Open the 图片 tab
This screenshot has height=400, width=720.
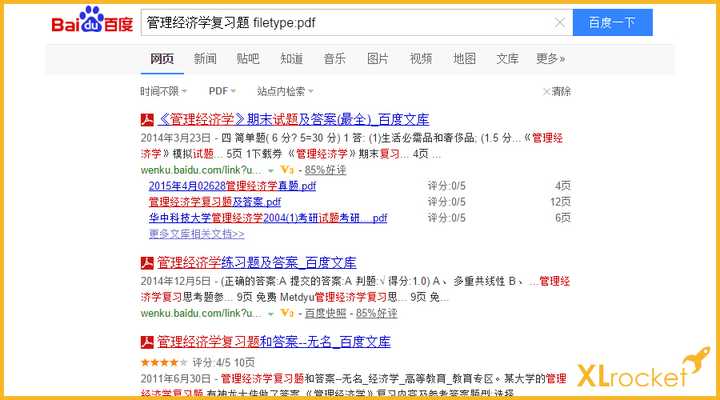(377, 58)
